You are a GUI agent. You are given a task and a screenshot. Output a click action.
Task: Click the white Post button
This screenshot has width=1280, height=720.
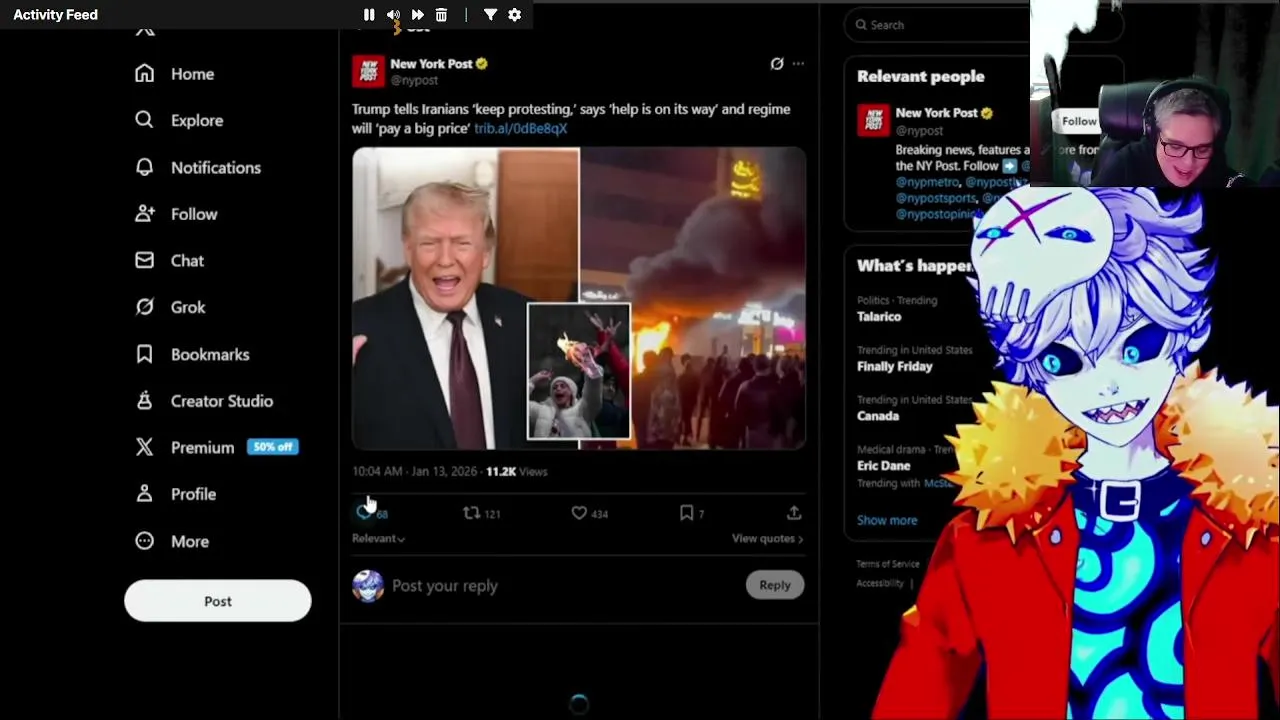click(x=218, y=601)
